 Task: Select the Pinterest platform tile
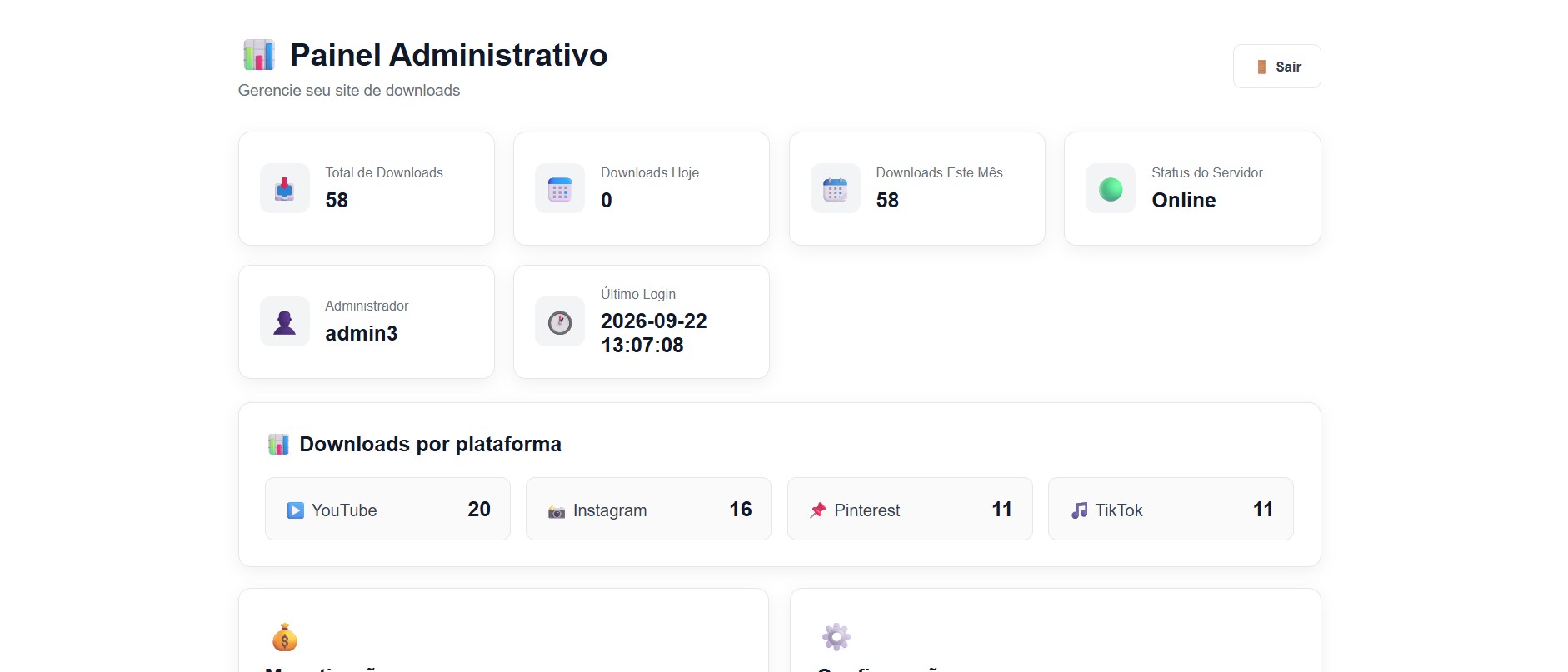(910, 509)
